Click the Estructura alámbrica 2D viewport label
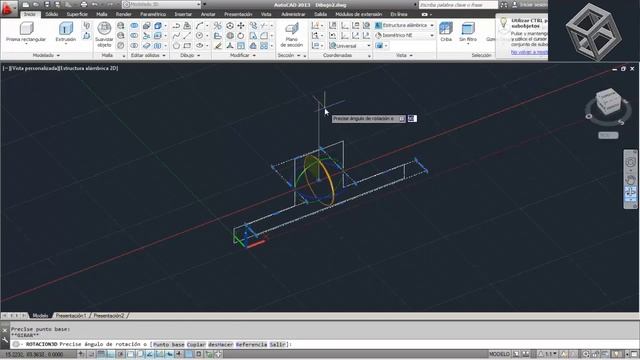The width and height of the screenshot is (640, 360). (x=89, y=68)
